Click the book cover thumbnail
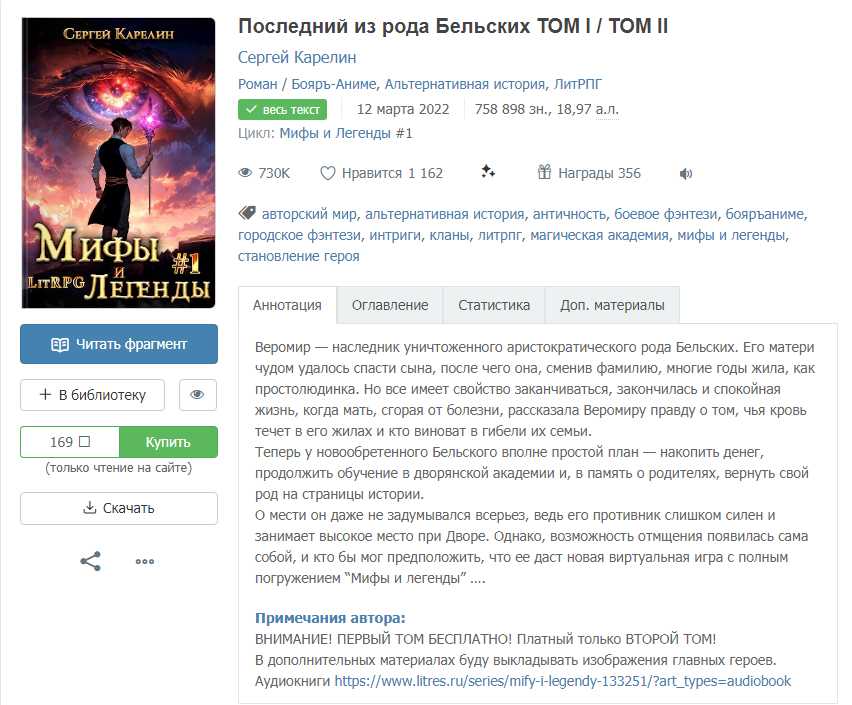This screenshot has width=852, height=705. click(118, 163)
